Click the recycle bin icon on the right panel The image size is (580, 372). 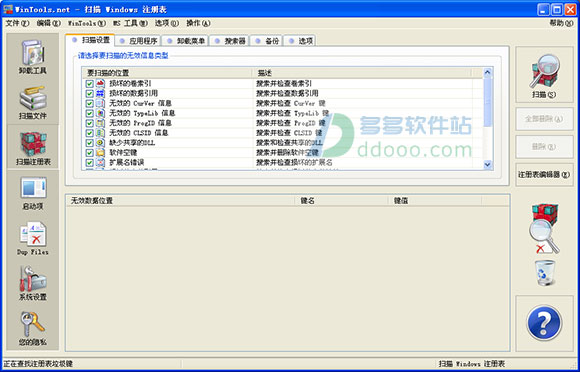[545, 273]
